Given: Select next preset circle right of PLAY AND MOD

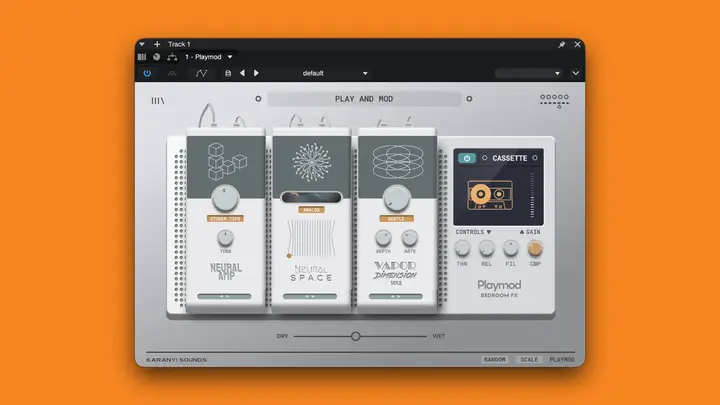Looking at the screenshot, I should 469,99.
